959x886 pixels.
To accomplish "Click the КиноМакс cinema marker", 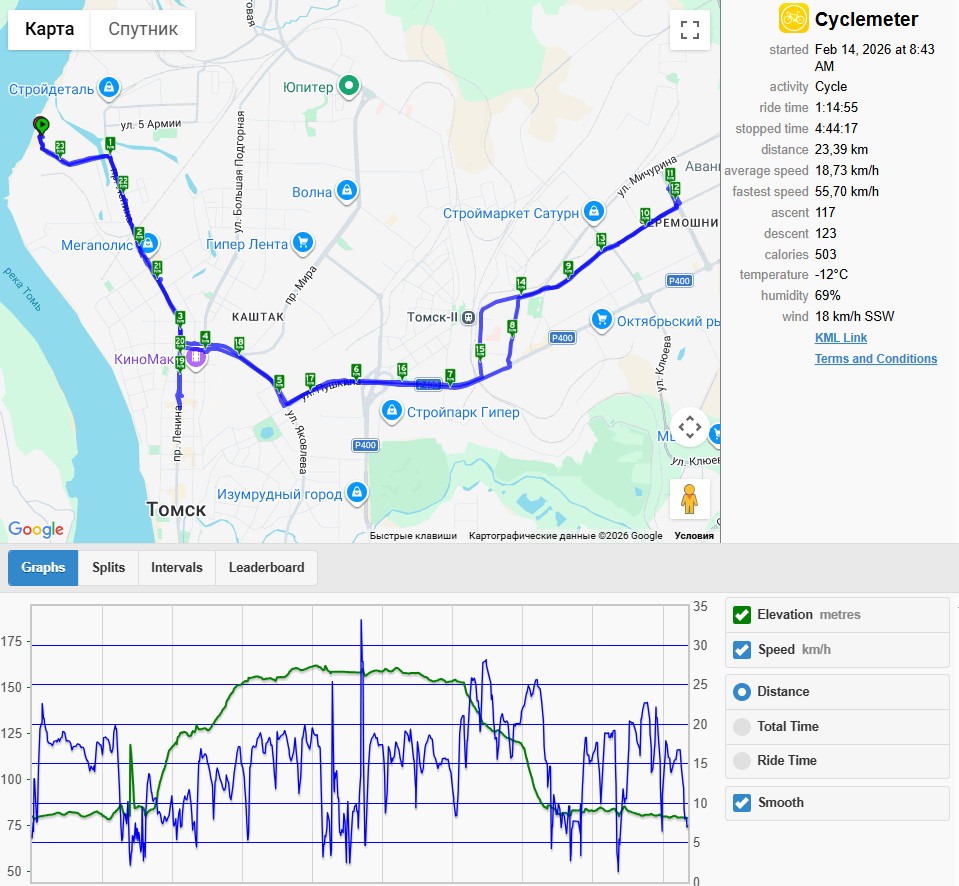I will pyautogui.click(x=196, y=356).
